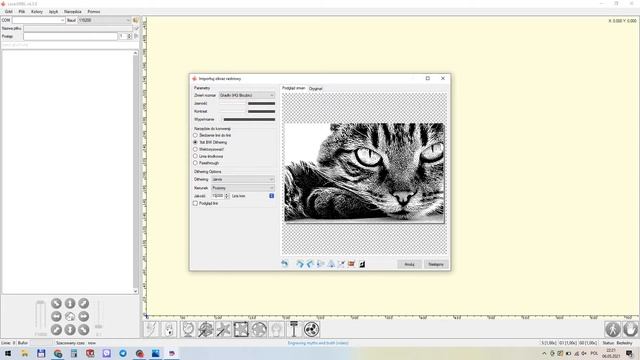Click the frame outline toolbar button

point(241,329)
